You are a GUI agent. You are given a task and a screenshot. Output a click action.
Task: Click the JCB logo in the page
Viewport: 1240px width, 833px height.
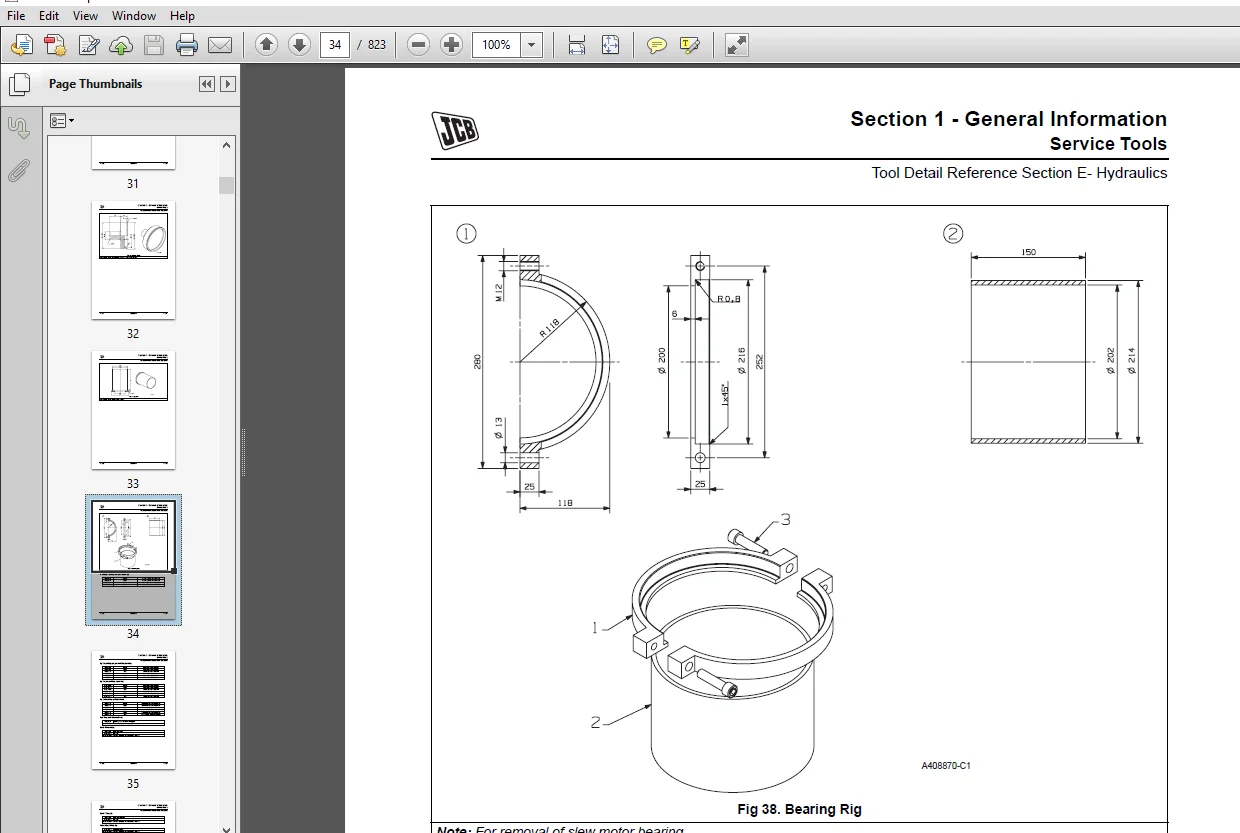point(455,130)
